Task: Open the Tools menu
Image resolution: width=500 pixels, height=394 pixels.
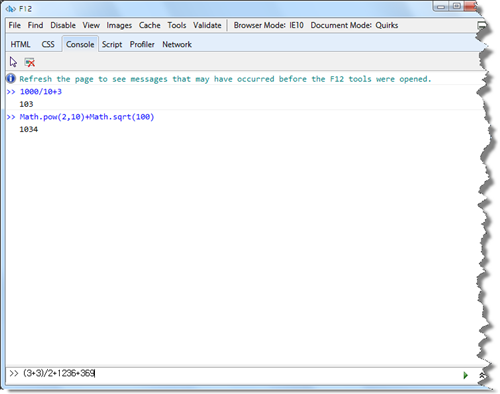Action: tap(177, 25)
